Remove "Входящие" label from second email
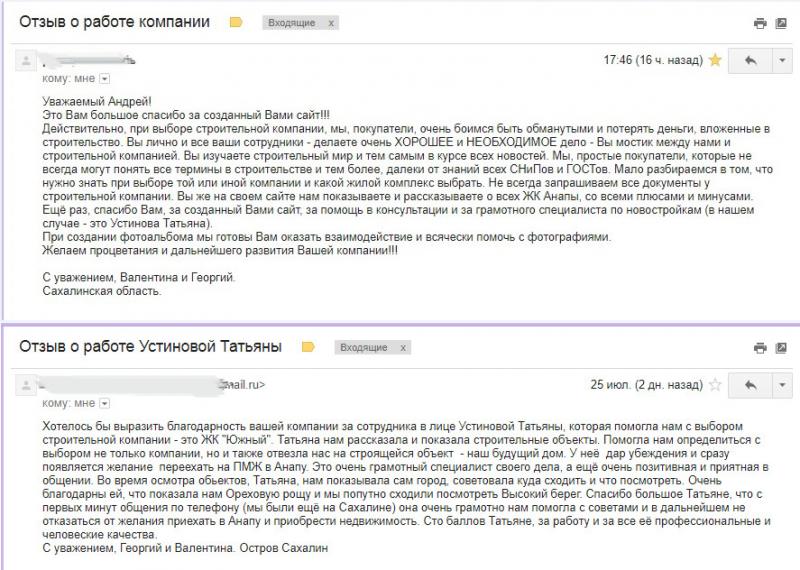800x570 pixels. point(403,347)
